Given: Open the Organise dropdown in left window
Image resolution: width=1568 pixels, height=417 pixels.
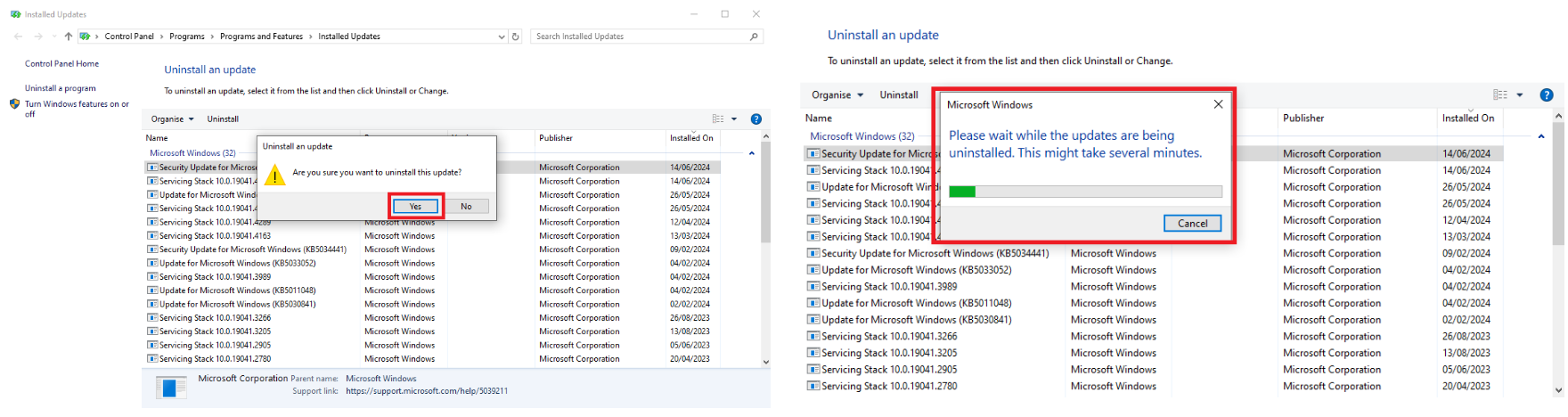Looking at the screenshot, I should 173,119.
